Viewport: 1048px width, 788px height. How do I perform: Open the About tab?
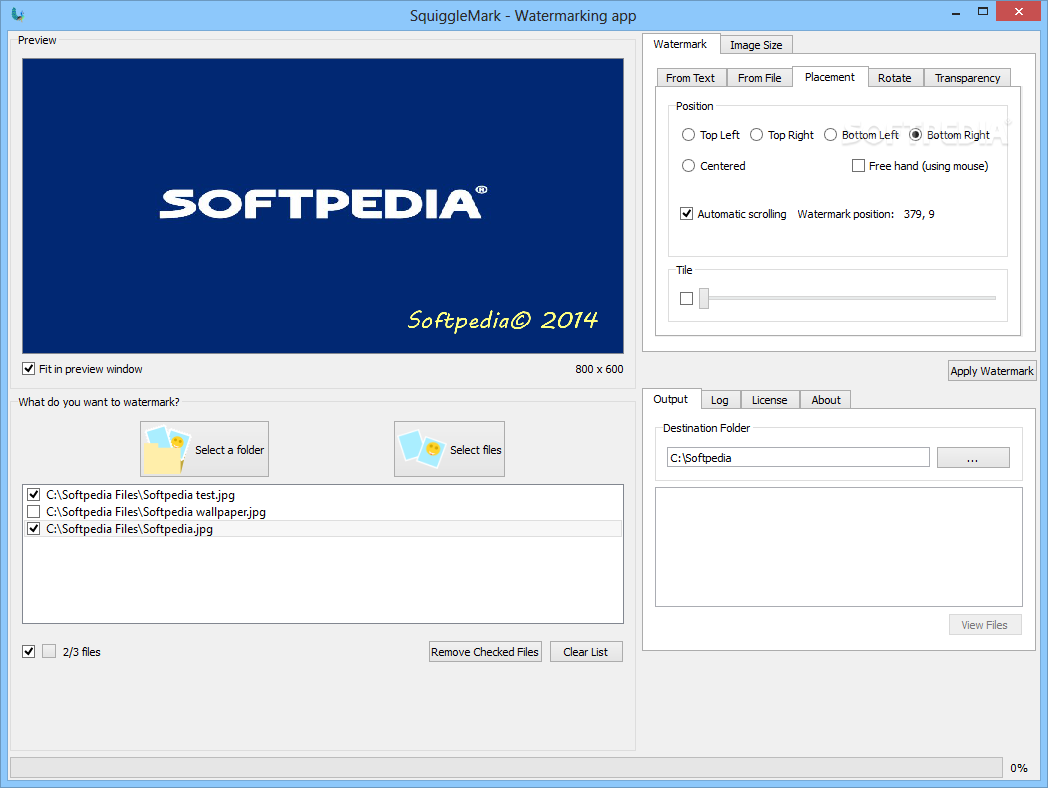tap(826, 400)
